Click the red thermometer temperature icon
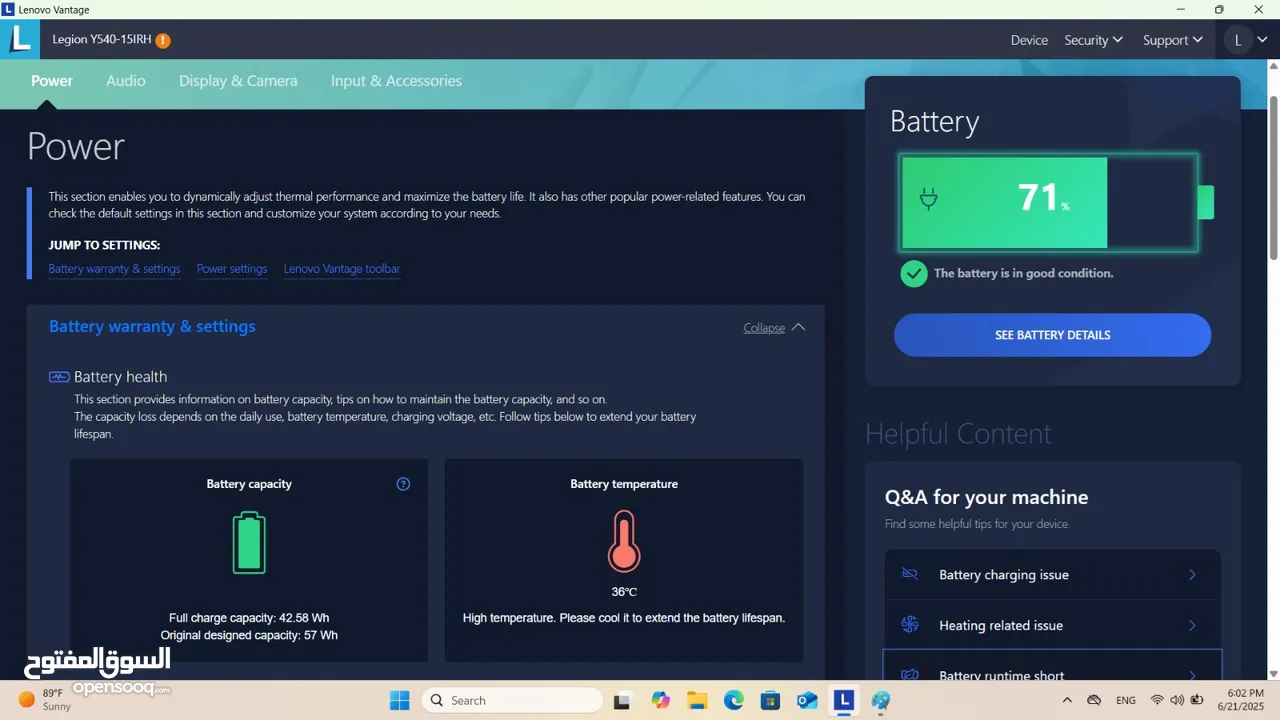The image size is (1280, 720). (624, 541)
